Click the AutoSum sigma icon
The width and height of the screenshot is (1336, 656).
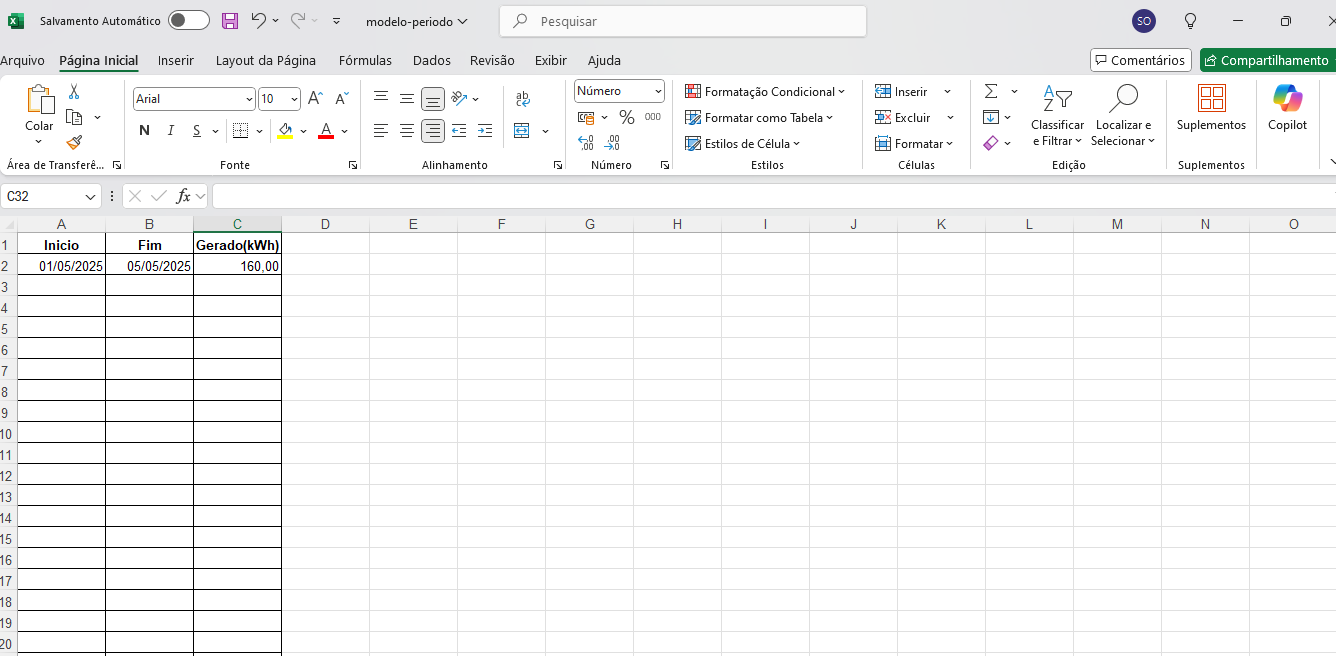(991, 91)
